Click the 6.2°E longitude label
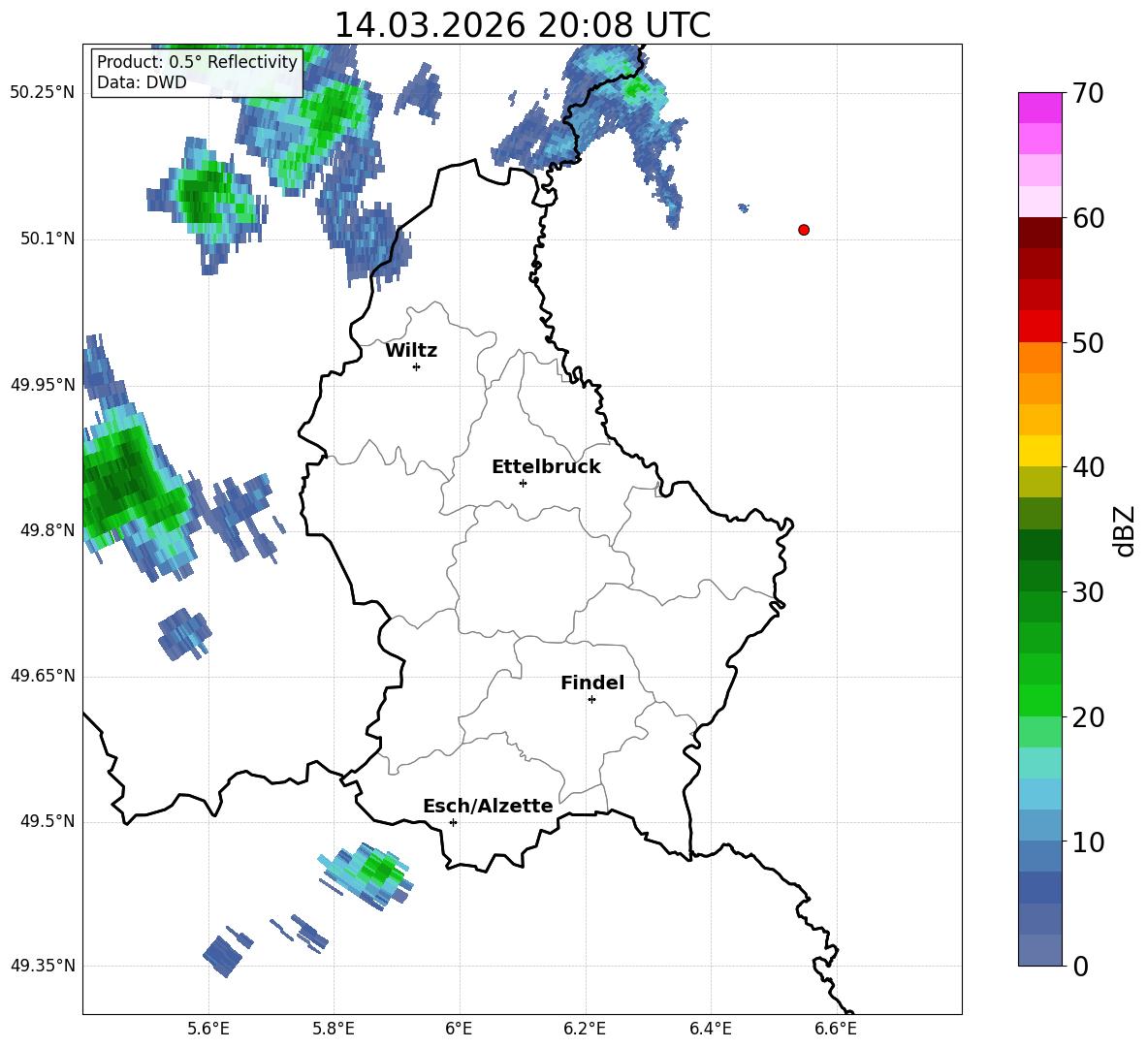 [585, 1029]
